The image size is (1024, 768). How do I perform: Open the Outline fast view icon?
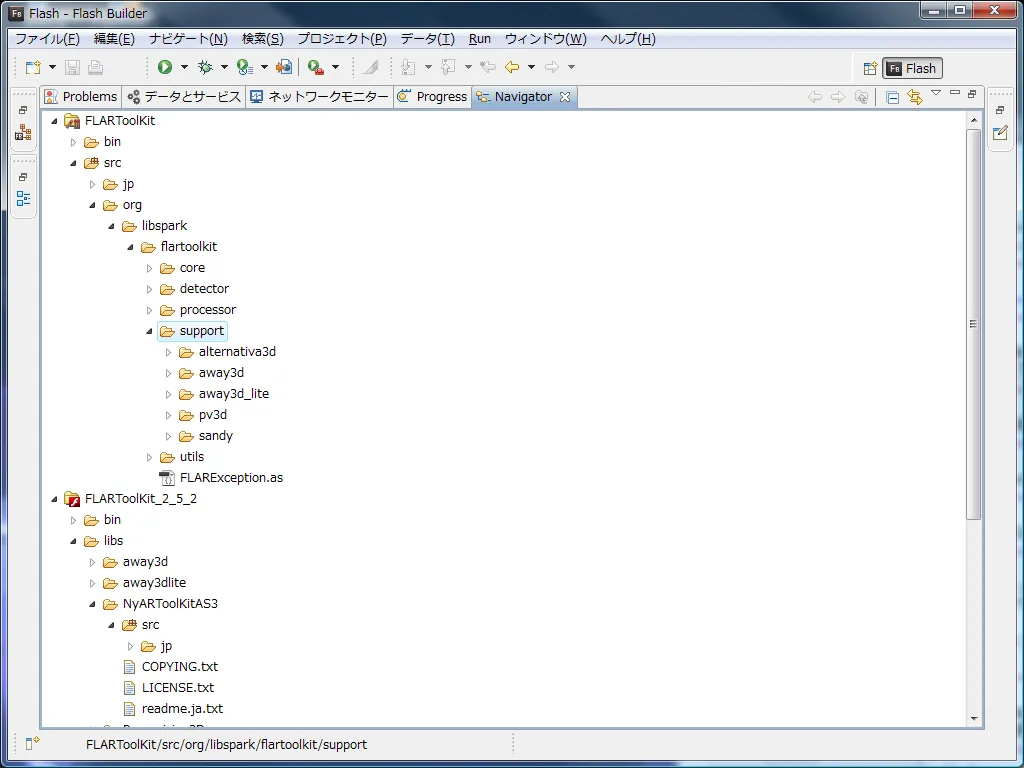click(24, 199)
